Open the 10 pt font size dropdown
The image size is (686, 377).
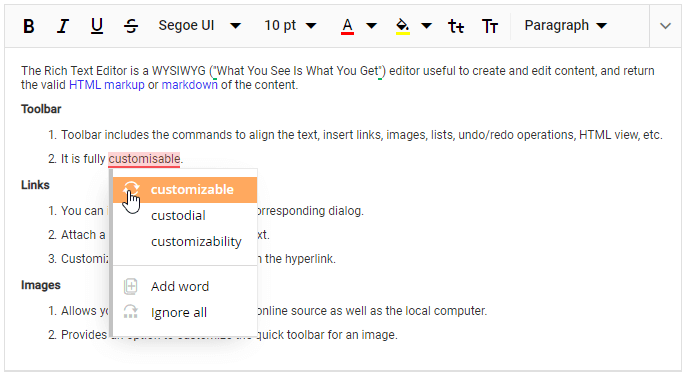pos(290,26)
